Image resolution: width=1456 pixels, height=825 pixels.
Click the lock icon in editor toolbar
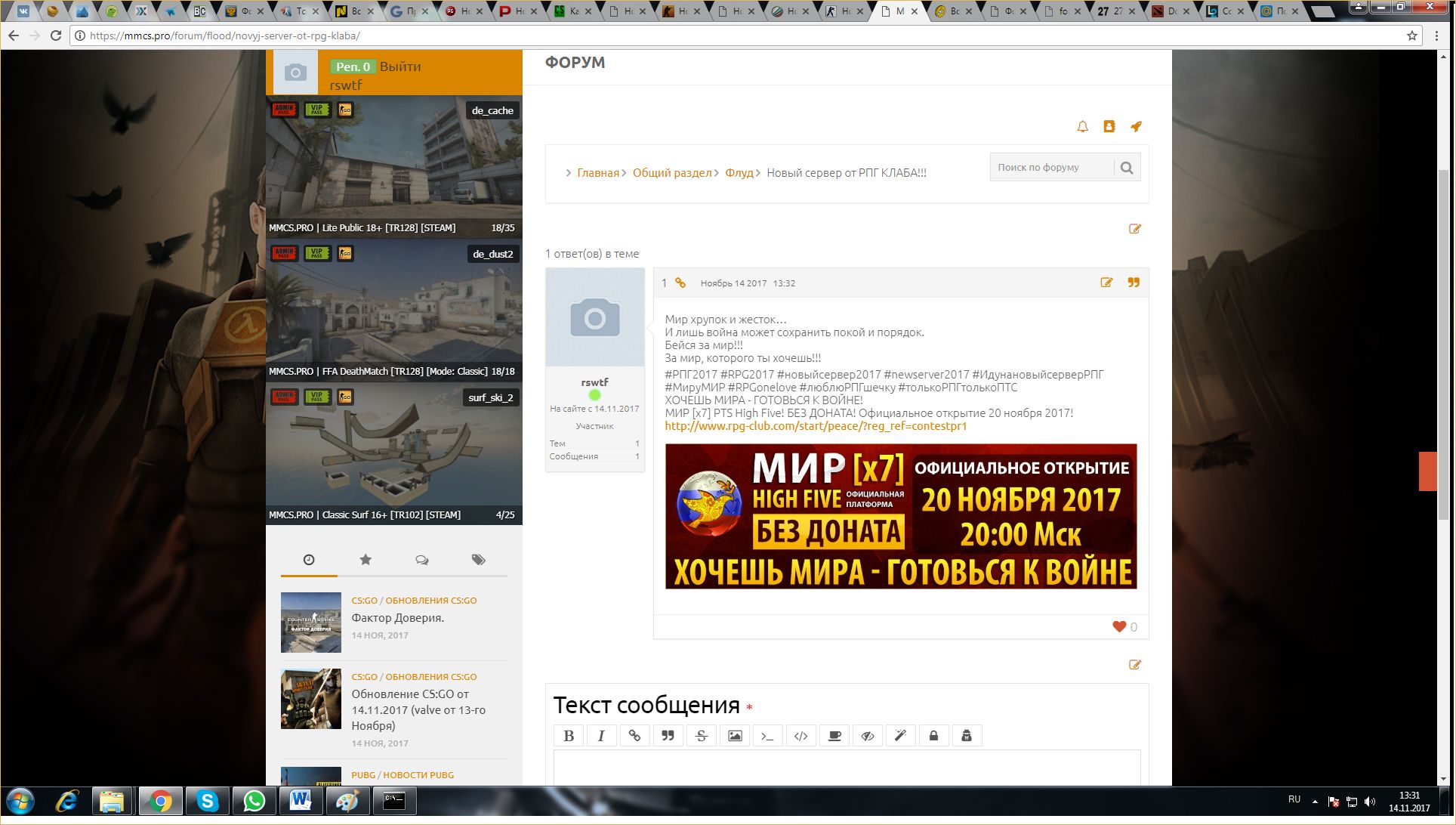[933, 736]
